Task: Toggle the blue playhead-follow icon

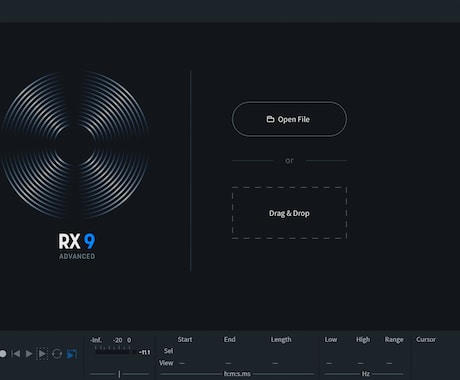Action: (x=72, y=354)
